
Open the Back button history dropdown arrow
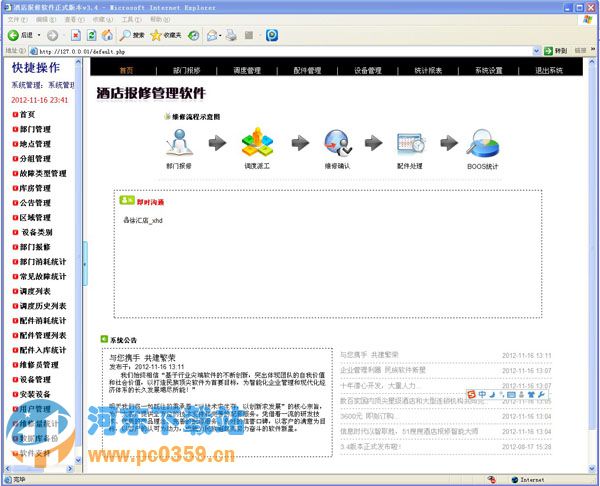coord(39,36)
